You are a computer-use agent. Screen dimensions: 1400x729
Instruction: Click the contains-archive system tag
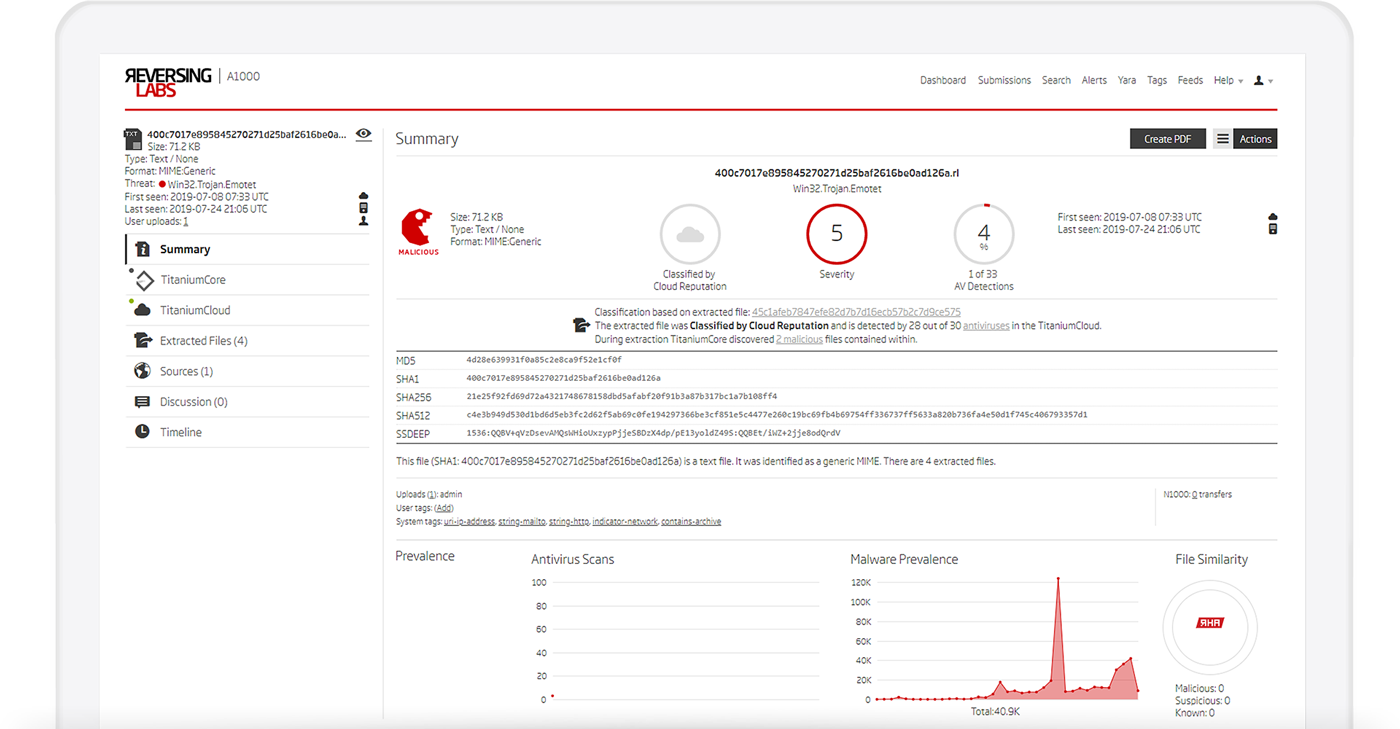click(691, 521)
